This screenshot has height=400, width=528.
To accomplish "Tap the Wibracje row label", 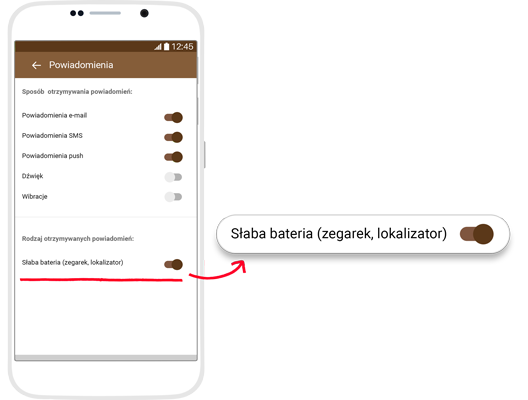I will (x=34, y=196).
